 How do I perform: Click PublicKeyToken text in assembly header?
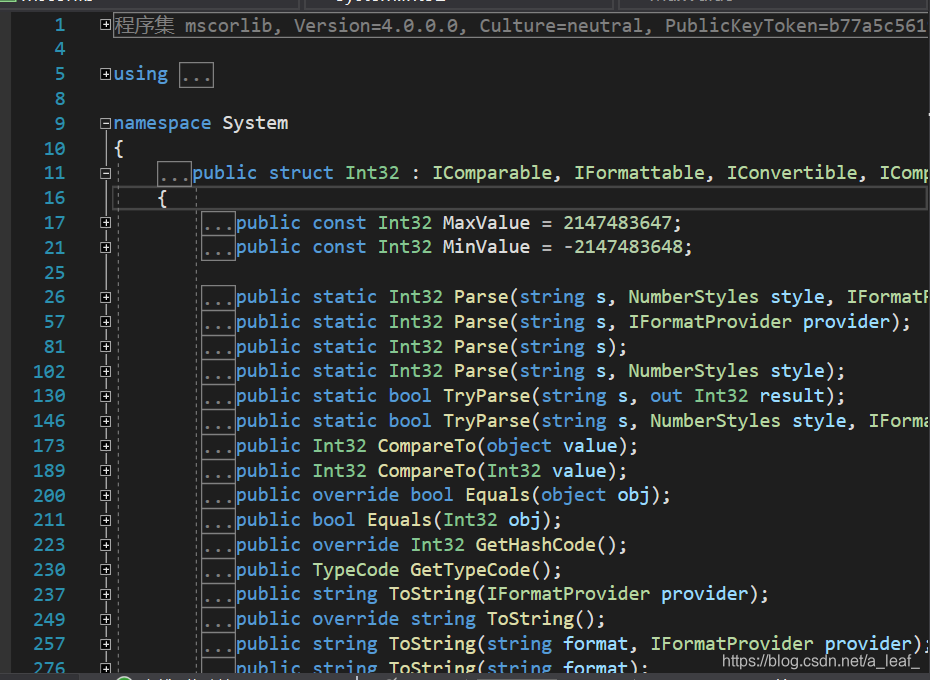[743, 26]
